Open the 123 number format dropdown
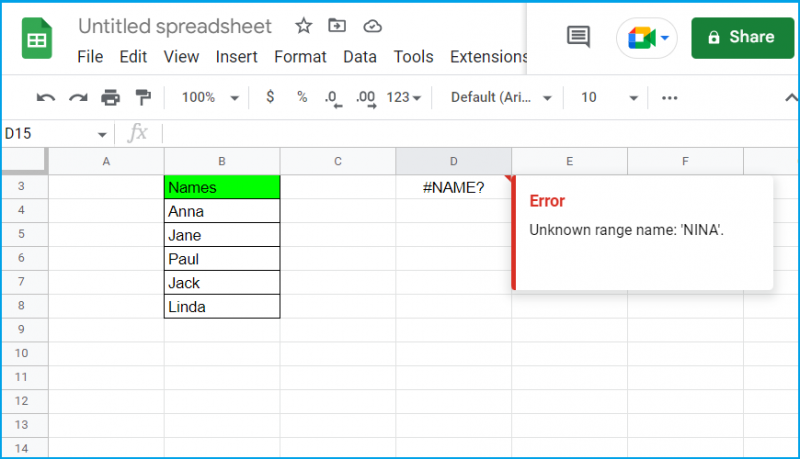This screenshot has width=800, height=459. click(x=403, y=97)
